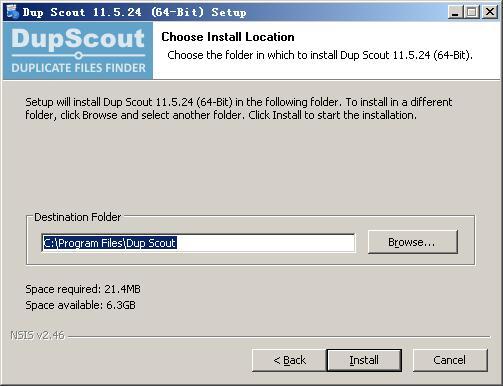Click the disabled maximize button
Screen dimensions: 503x386
pos(472,12)
